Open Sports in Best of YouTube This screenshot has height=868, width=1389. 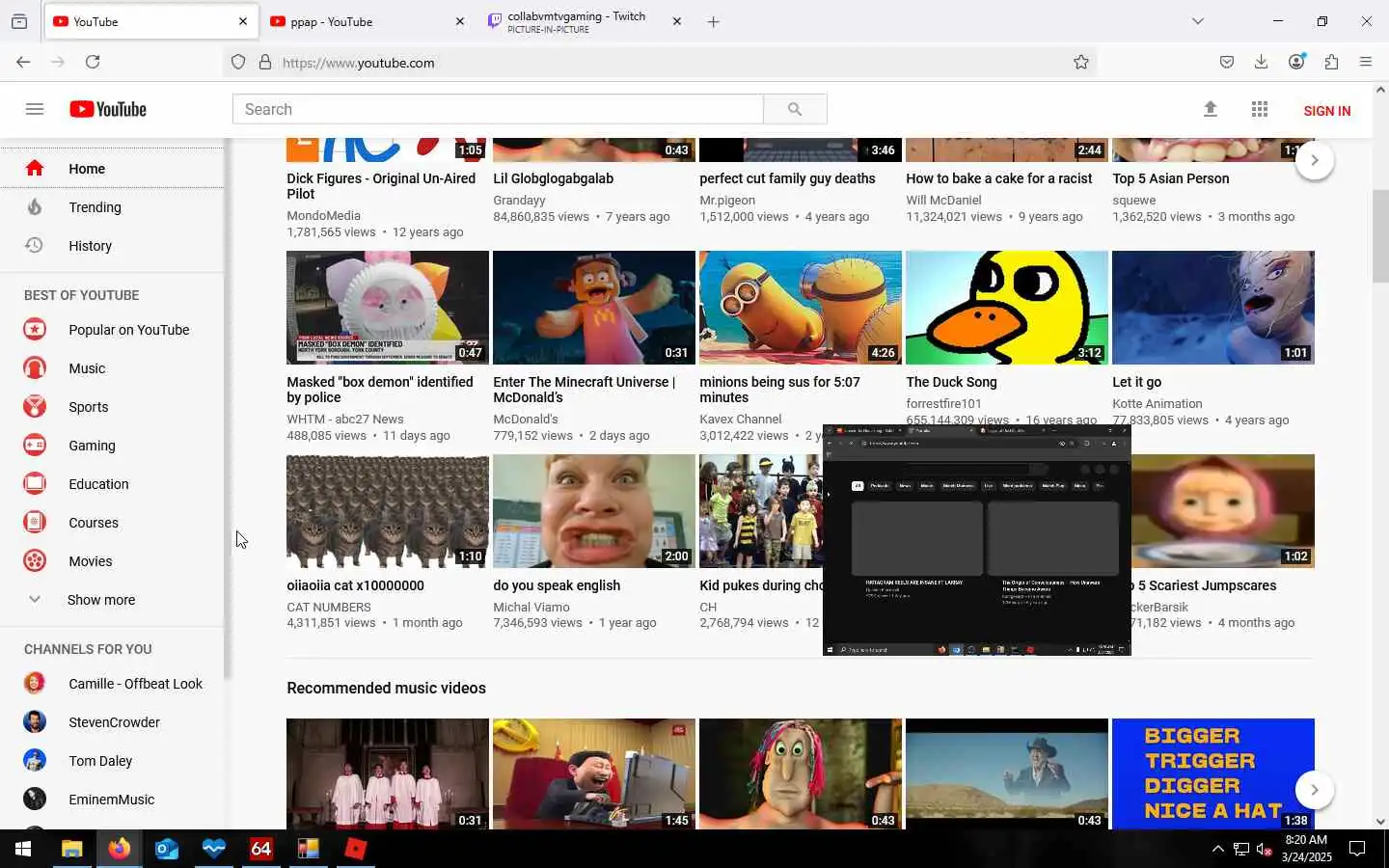click(x=111, y=407)
